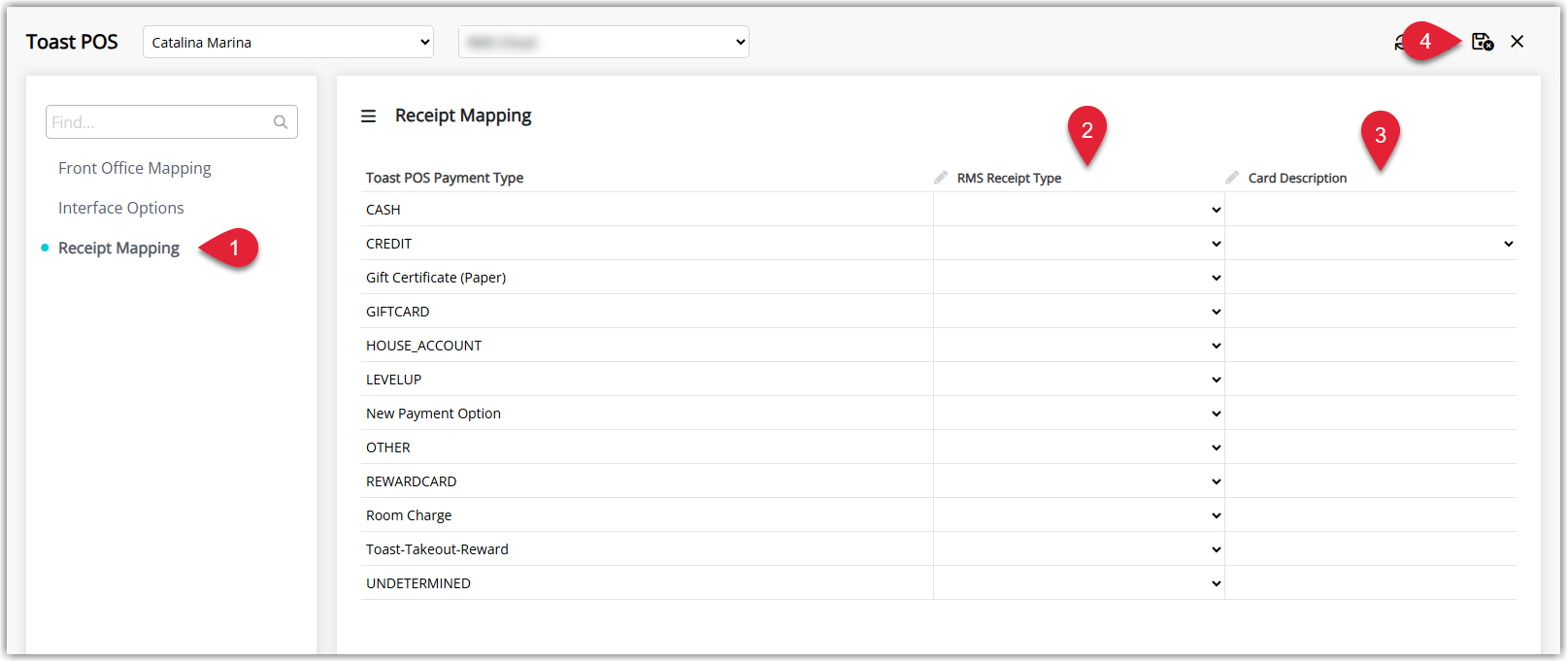The image size is (1568, 662).
Task: Click the Toast-Takeout-Reward label
Action: click(x=437, y=549)
